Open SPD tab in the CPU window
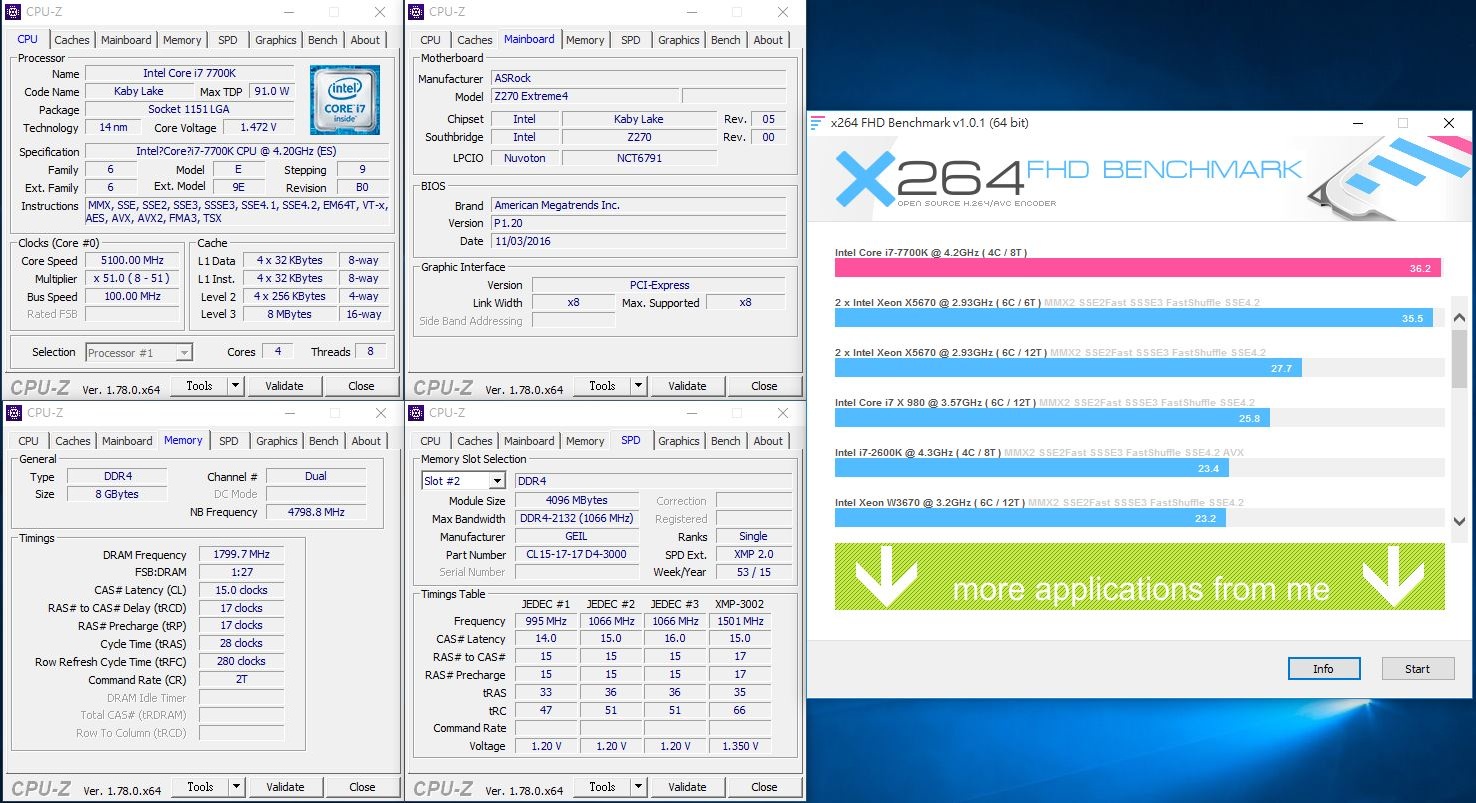This screenshot has height=803, width=1476. 228,40
